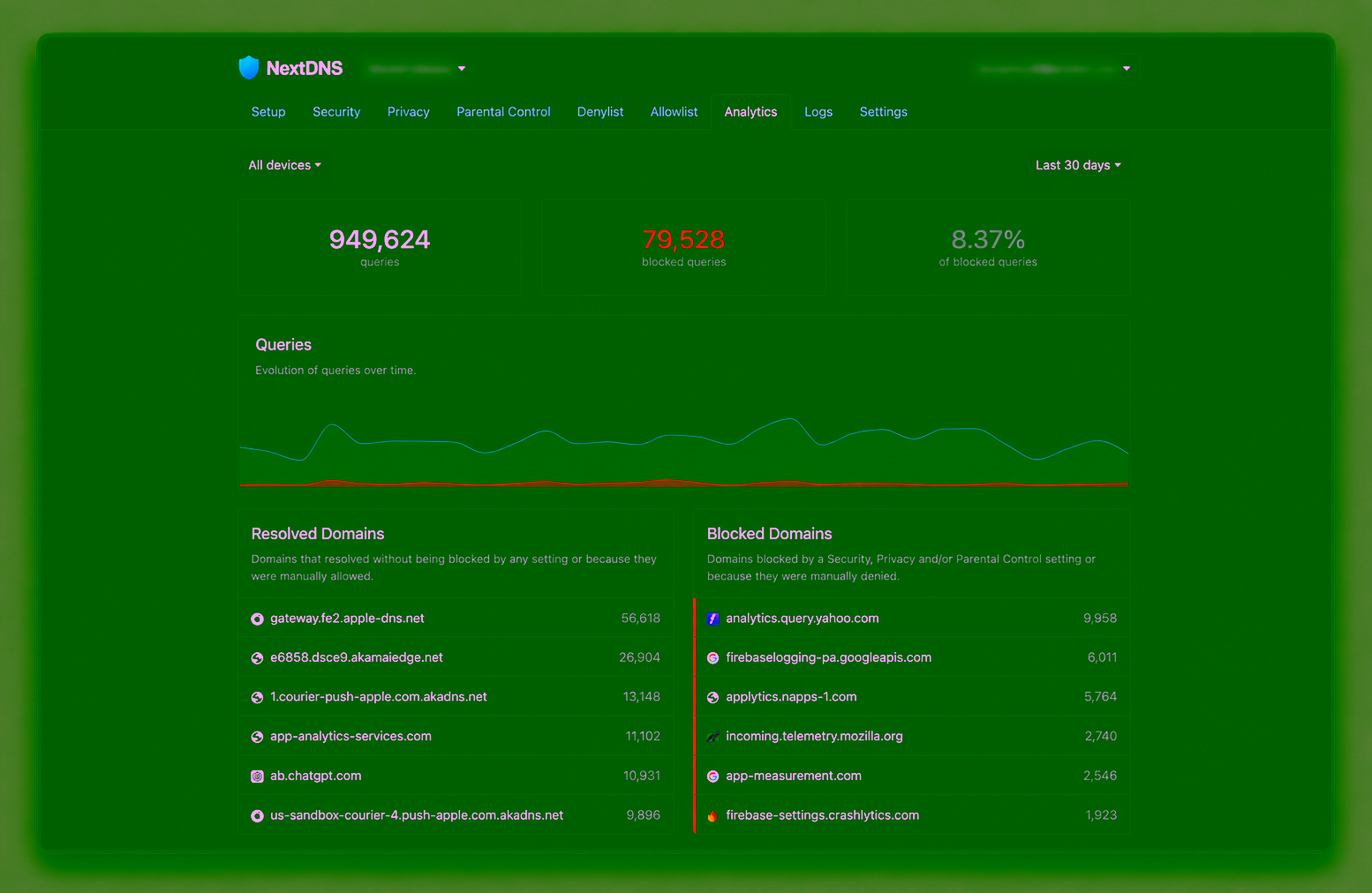Click the 26,904 count value
Viewport: 1372px width, 893px height.
pos(640,657)
